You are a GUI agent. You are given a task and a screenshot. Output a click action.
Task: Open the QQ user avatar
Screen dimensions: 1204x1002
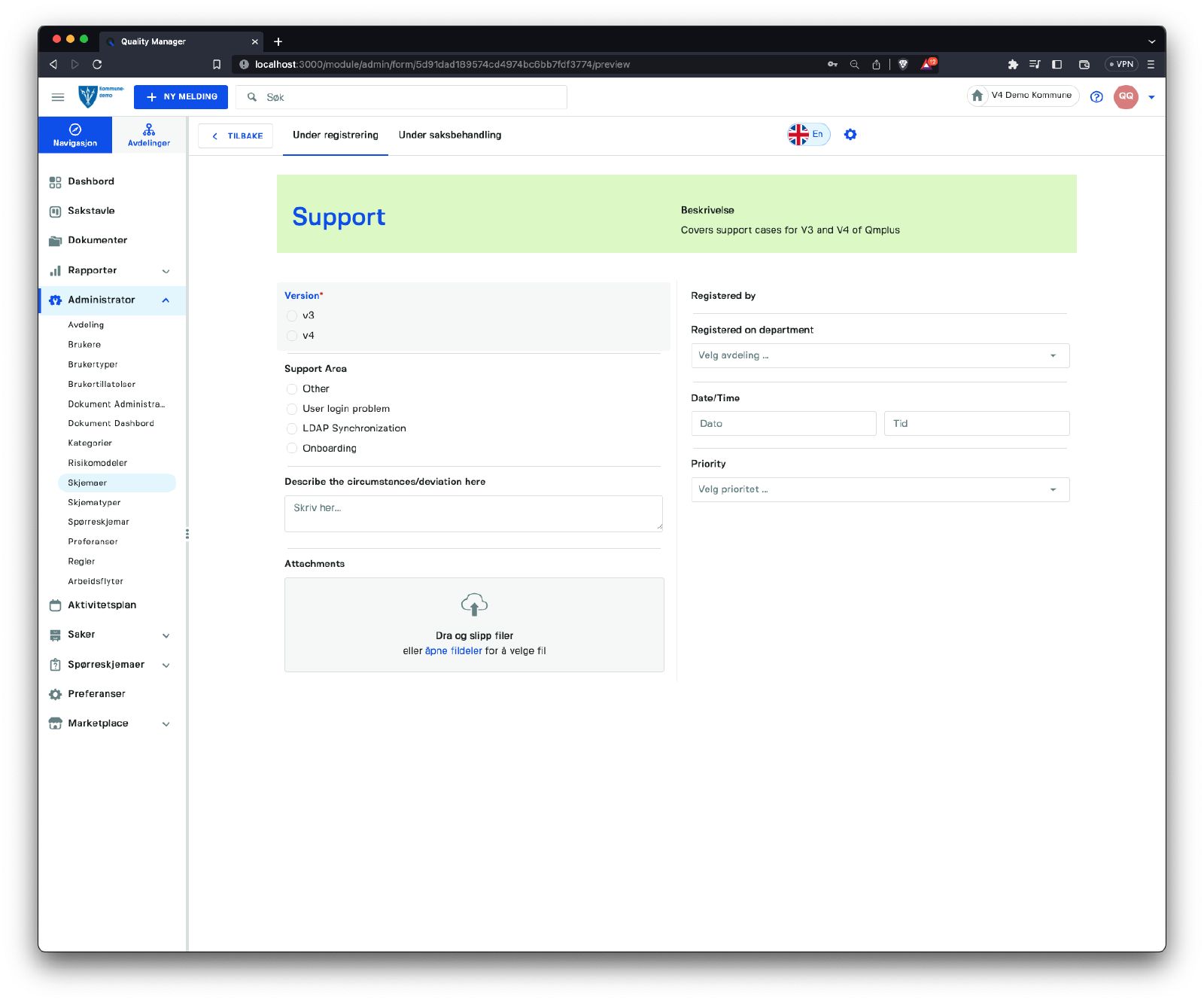pyautogui.click(x=1126, y=96)
